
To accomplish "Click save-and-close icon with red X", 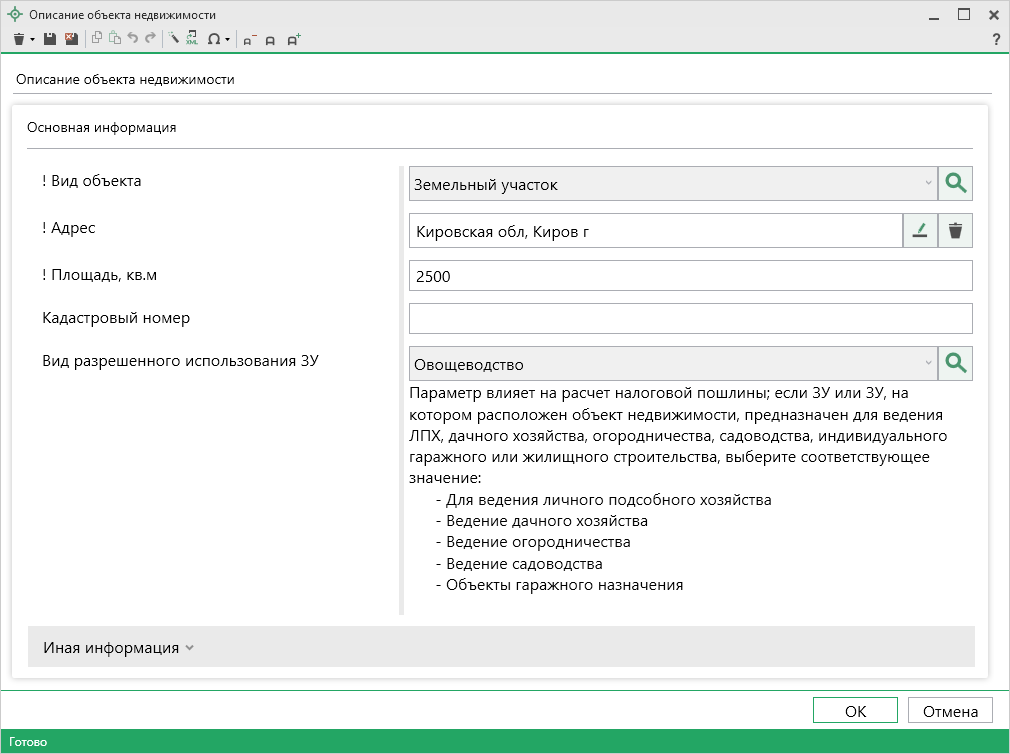I will point(71,39).
